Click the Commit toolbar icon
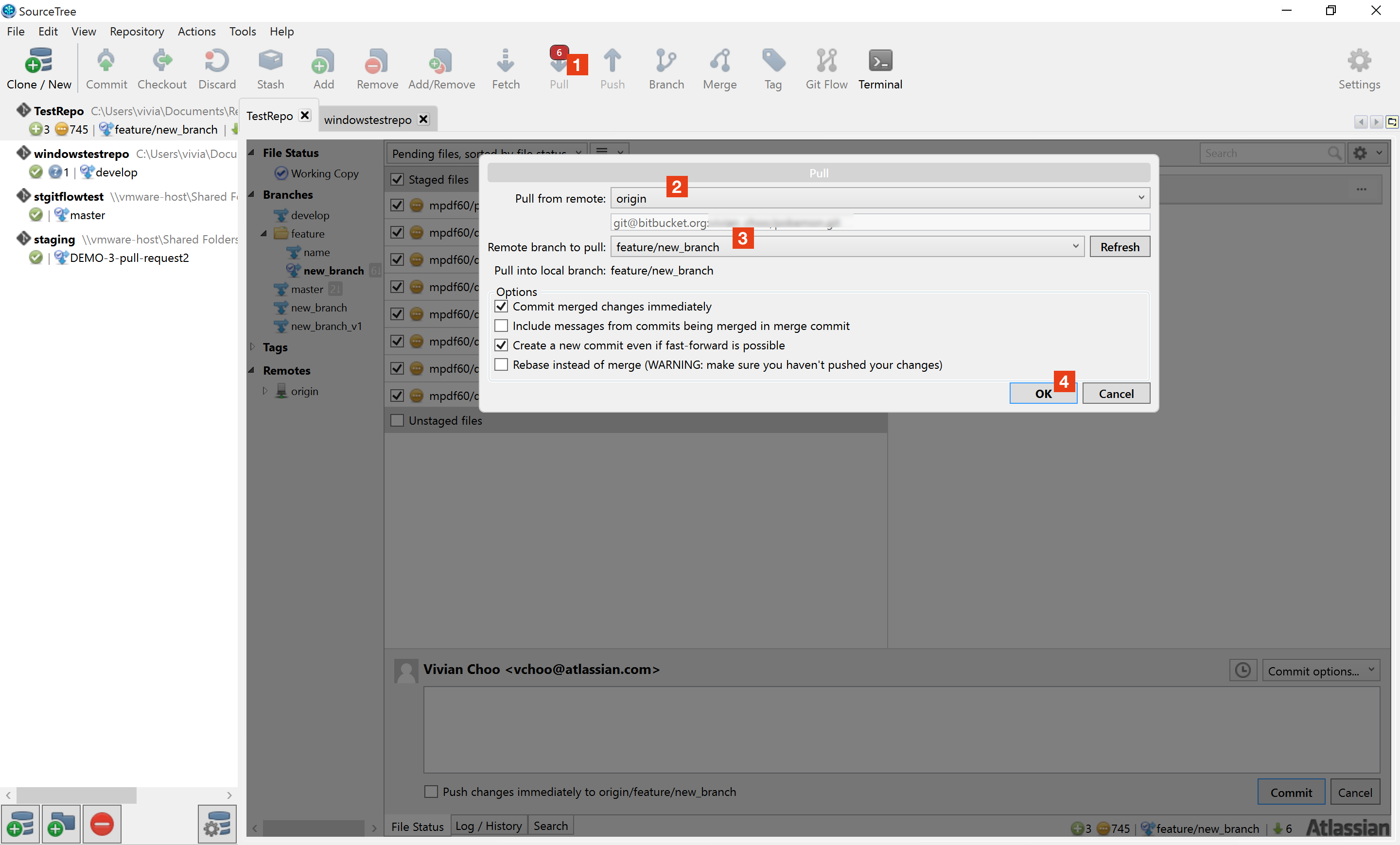 pos(105,61)
